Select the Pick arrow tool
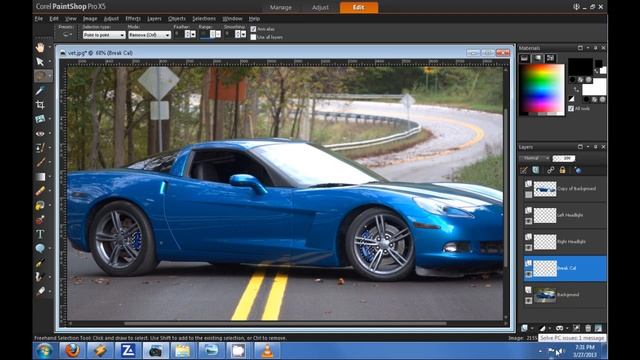Screen dimensions: 640x360 click(x=40, y=62)
